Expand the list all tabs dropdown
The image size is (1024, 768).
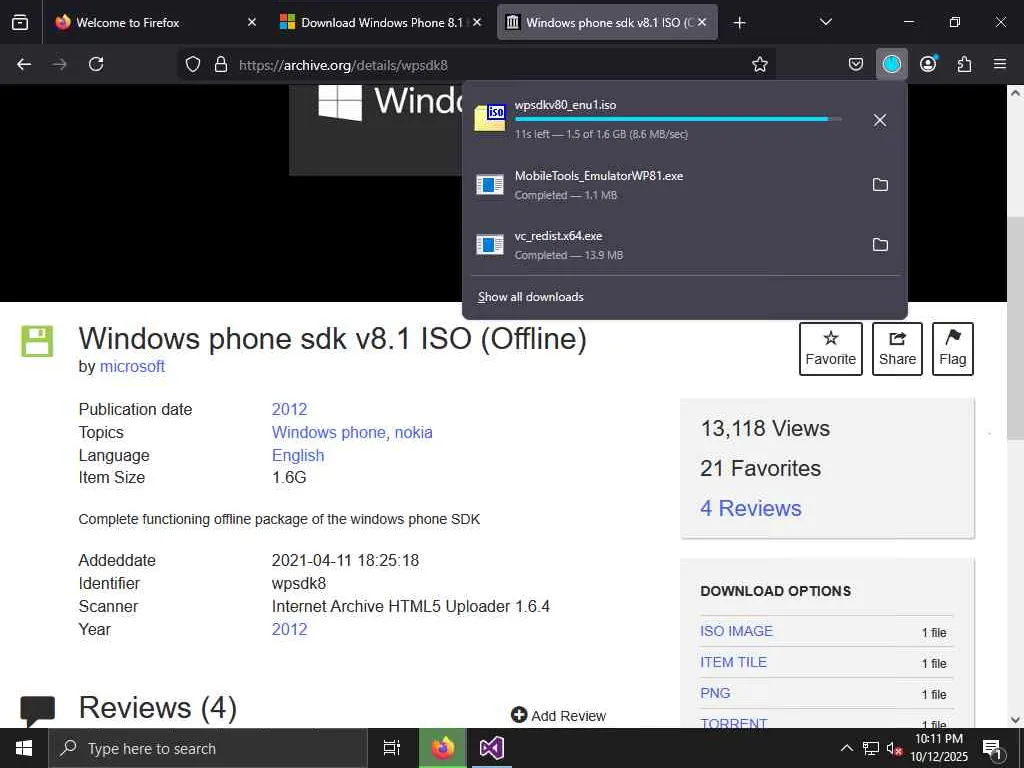pyautogui.click(x=825, y=22)
